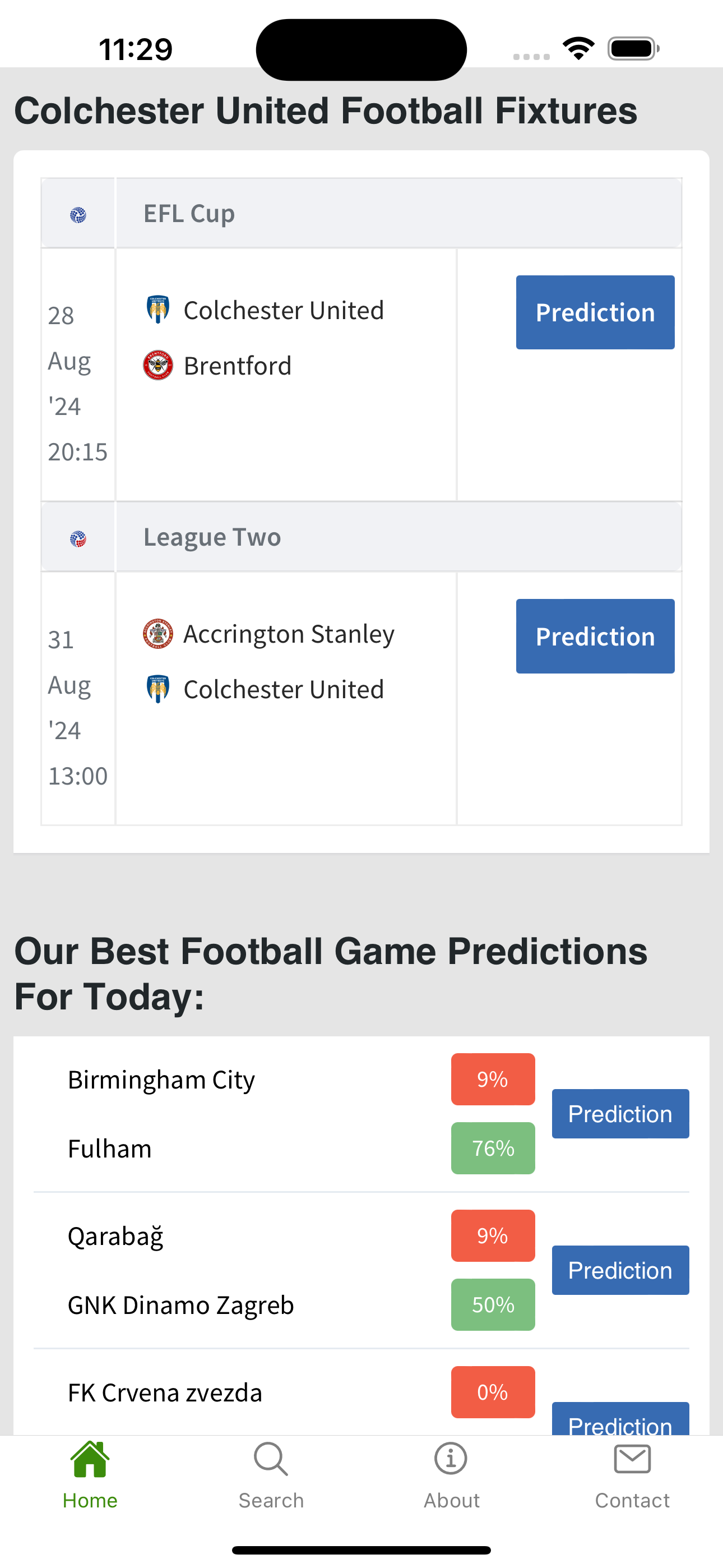Open Prediction for Accrington Stanley match

pyautogui.click(x=595, y=636)
